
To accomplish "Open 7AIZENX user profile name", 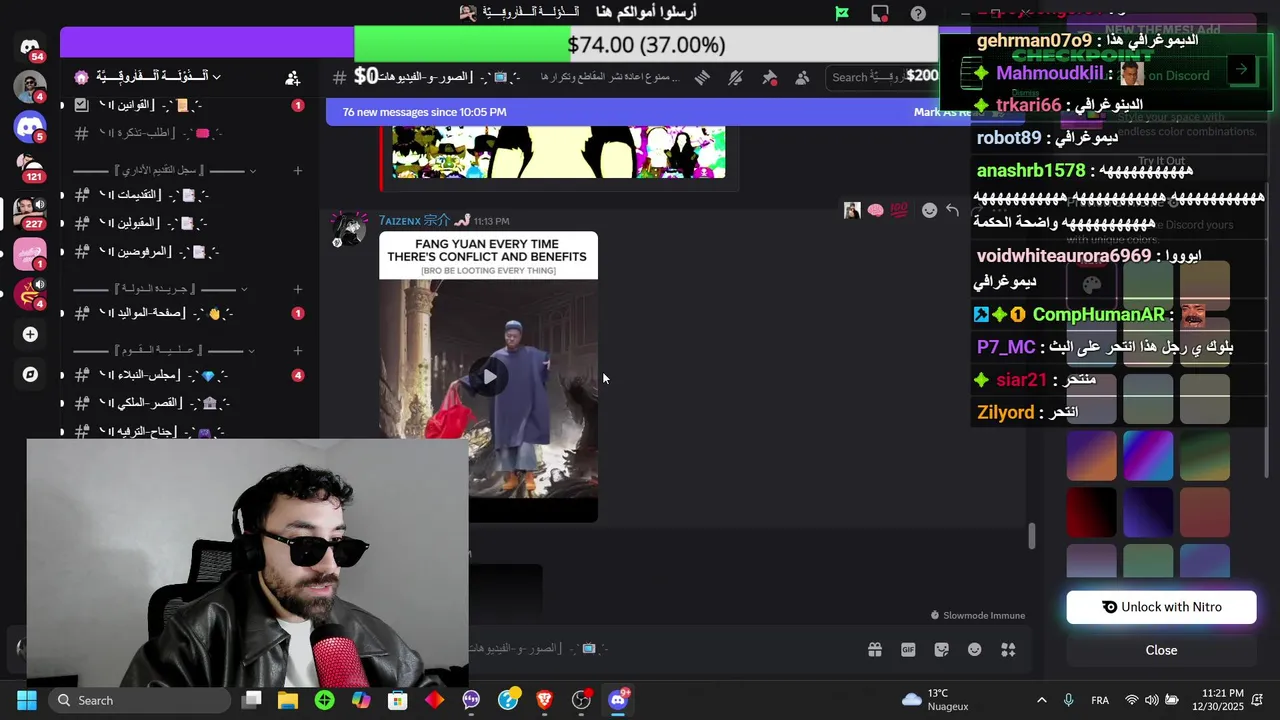I will (x=414, y=220).
